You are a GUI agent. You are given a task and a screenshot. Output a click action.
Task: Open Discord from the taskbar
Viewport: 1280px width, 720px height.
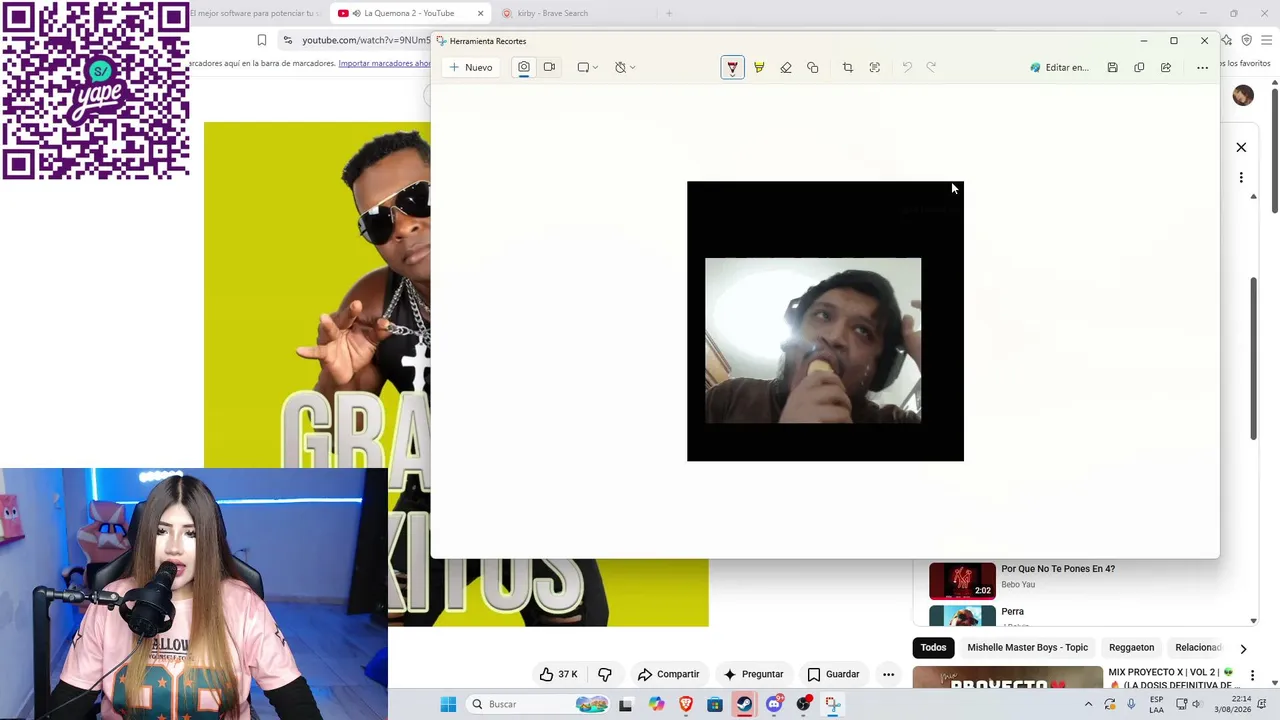(774, 704)
